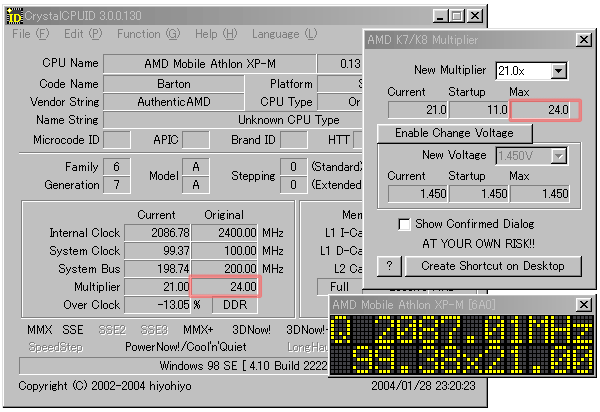Expand the disabled New Voltage 1.450V dropdown
600x412 pixels.
pyautogui.click(x=559, y=156)
